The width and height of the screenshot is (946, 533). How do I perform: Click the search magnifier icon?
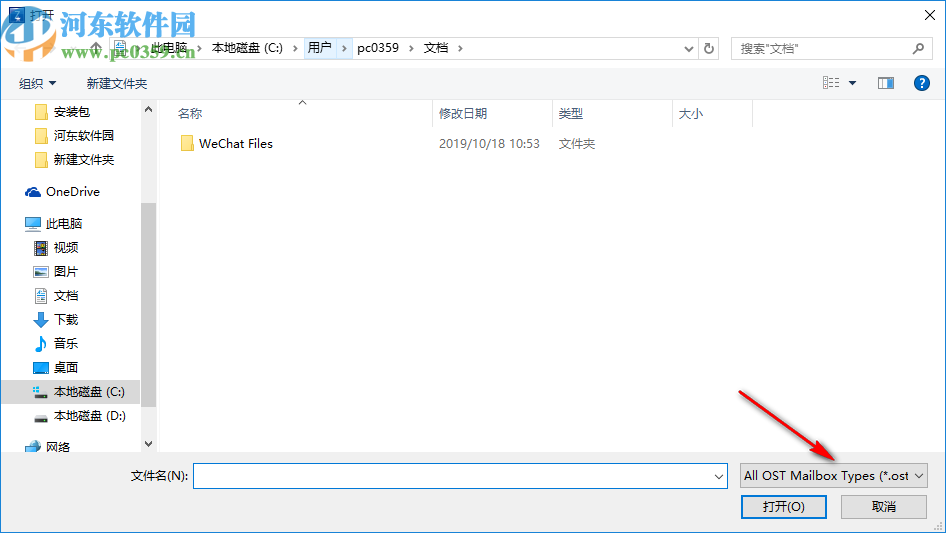pos(918,48)
